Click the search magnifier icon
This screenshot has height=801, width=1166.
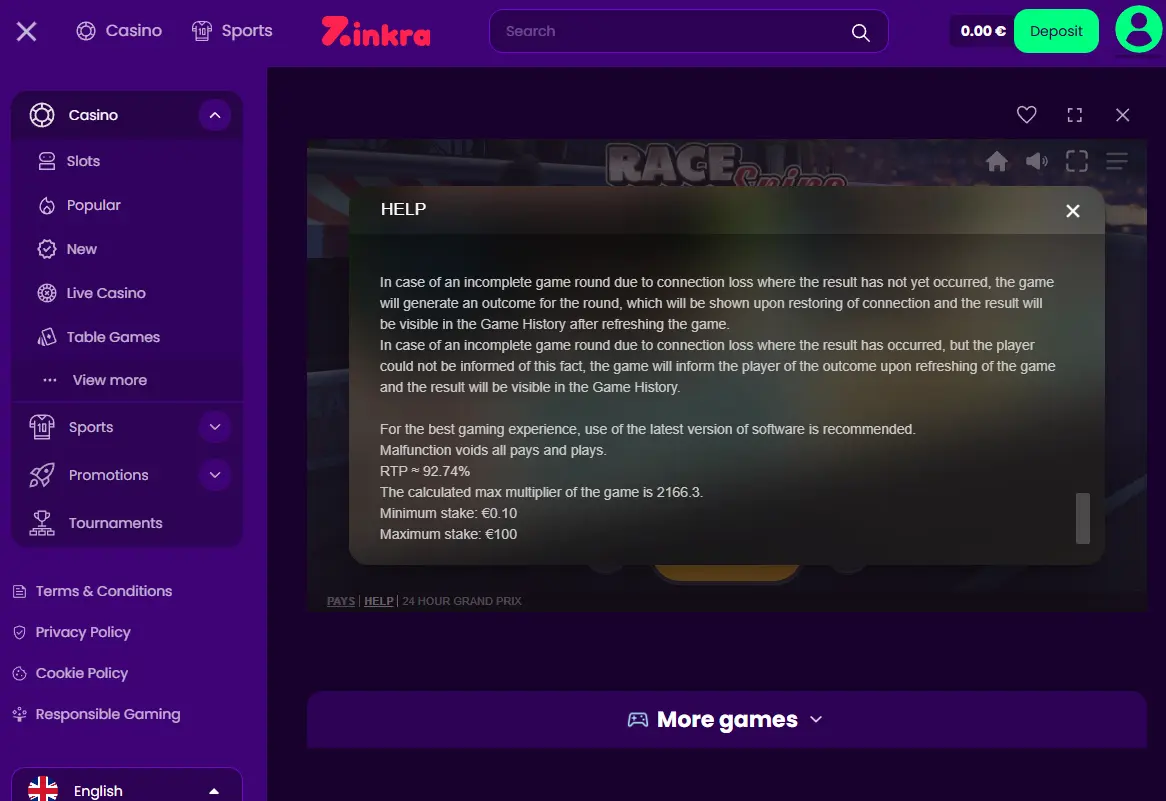point(860,32)
